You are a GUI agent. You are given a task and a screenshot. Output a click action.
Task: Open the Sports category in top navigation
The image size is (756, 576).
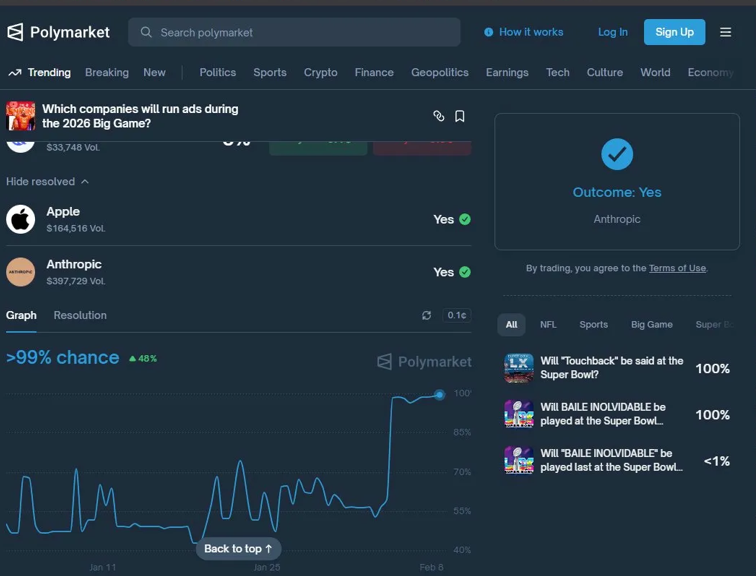[270, 73]
